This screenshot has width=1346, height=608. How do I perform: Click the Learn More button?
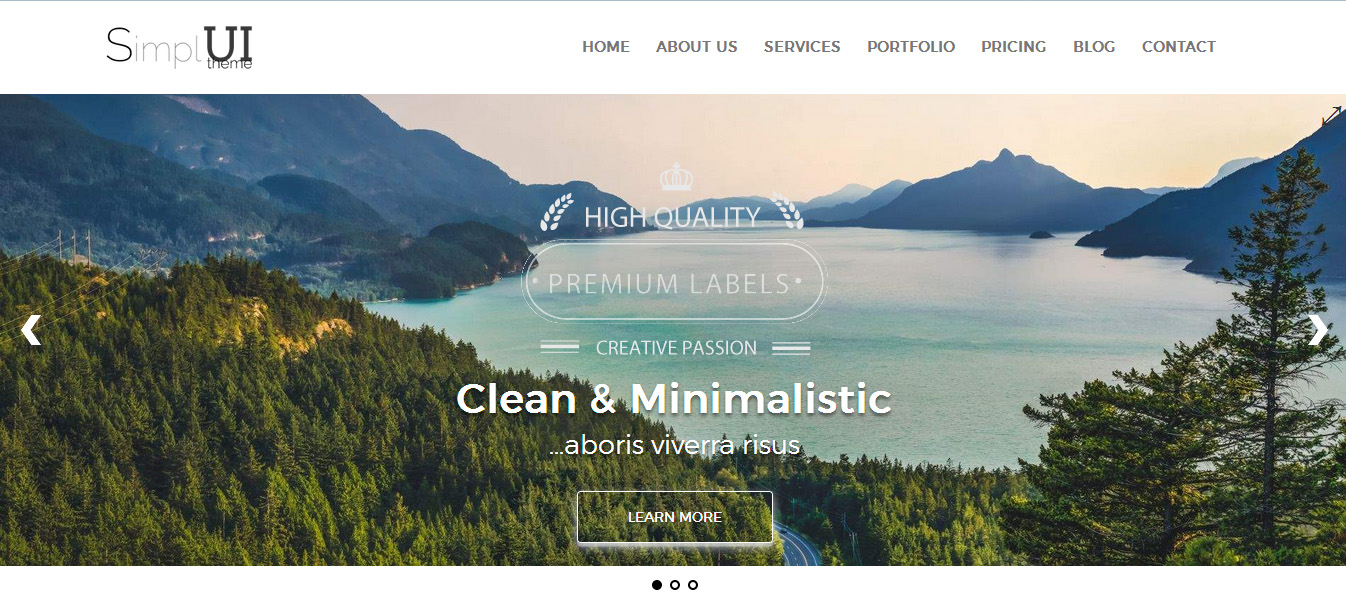(x=675, y=517)
